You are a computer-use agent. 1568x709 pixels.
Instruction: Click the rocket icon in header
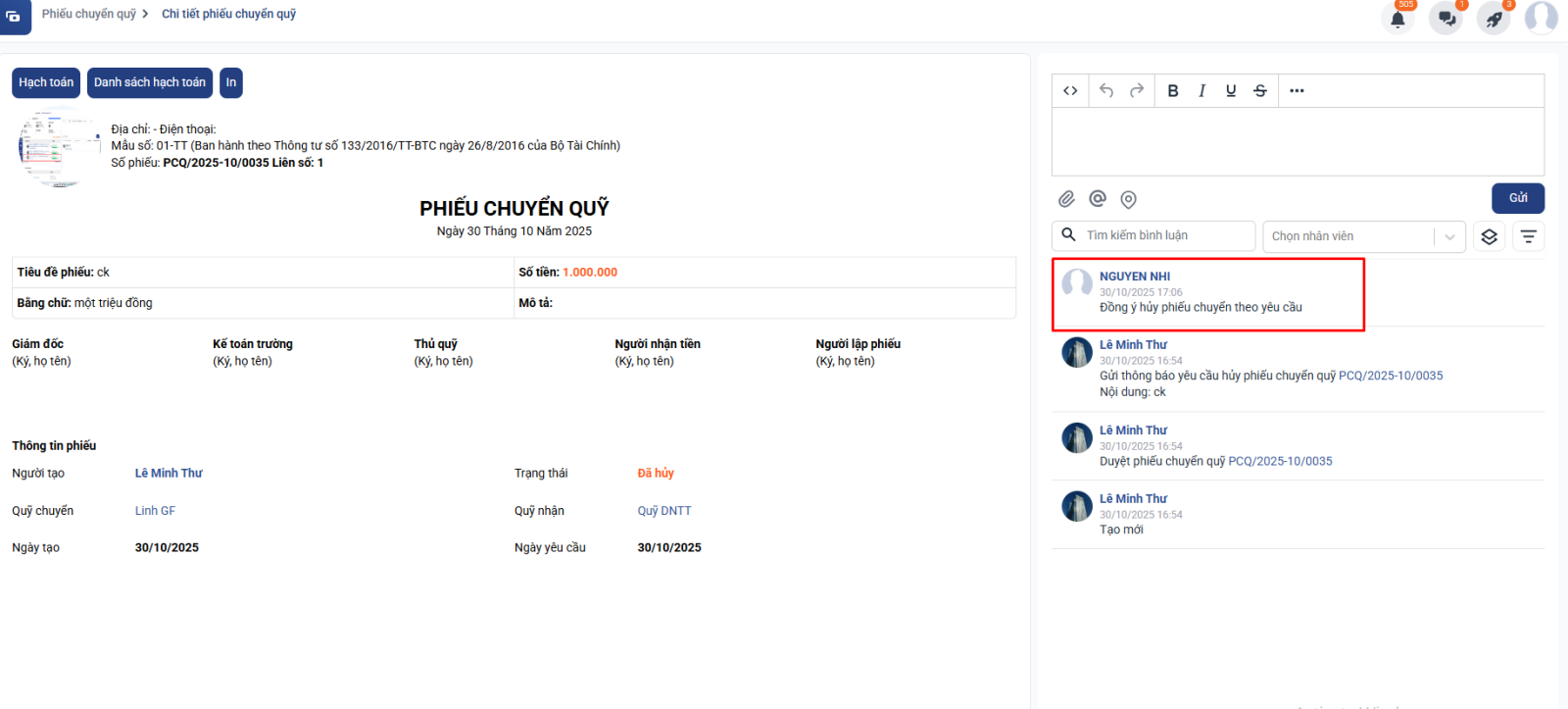pos(1494,19)
